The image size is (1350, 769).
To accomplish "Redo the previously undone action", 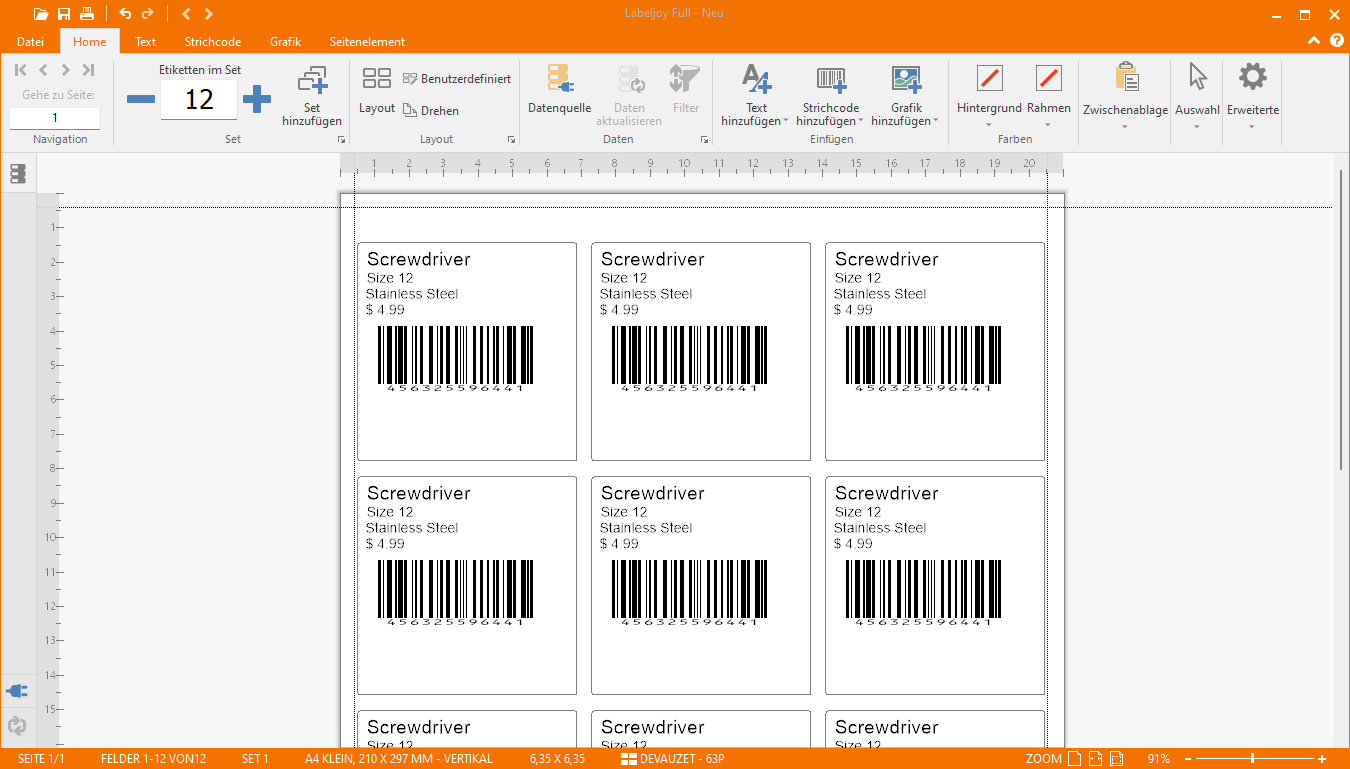I will click(x=148, y=14).
